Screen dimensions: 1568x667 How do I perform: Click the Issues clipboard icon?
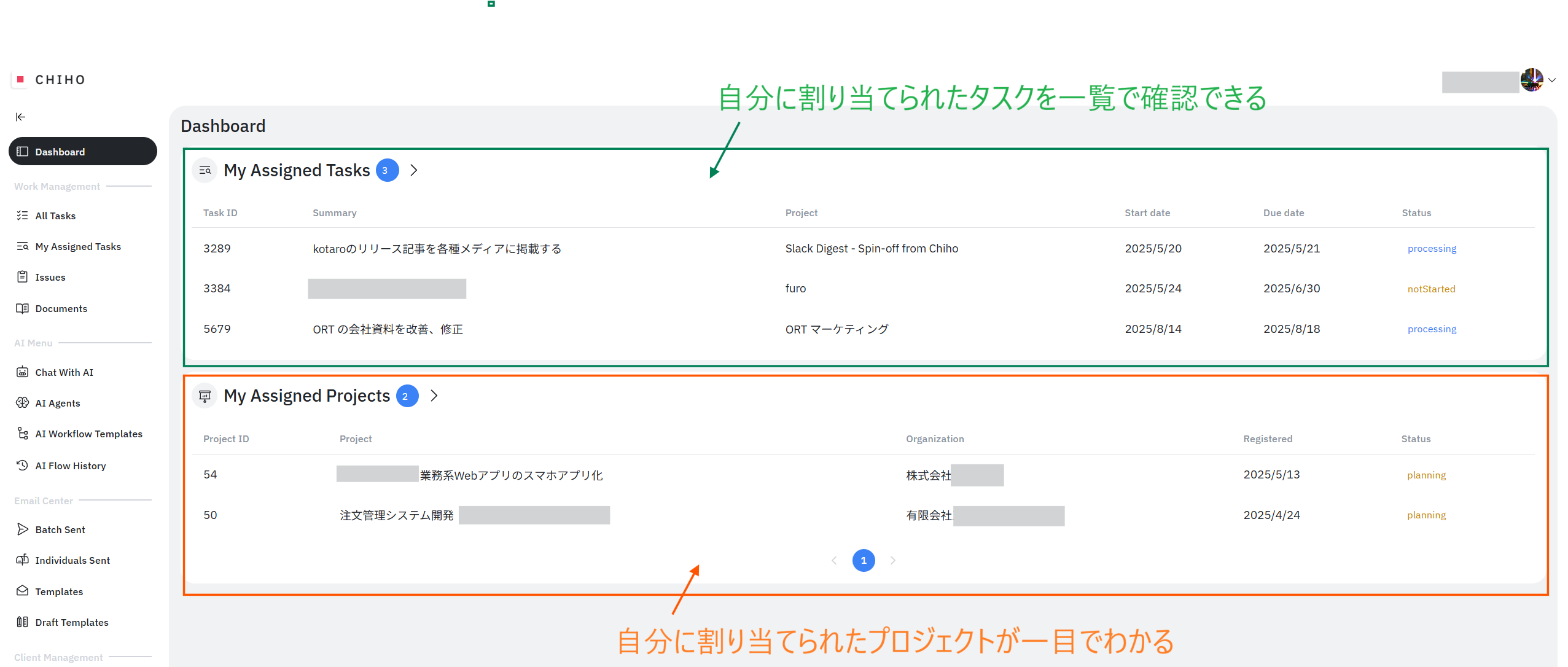coord(22,277)
